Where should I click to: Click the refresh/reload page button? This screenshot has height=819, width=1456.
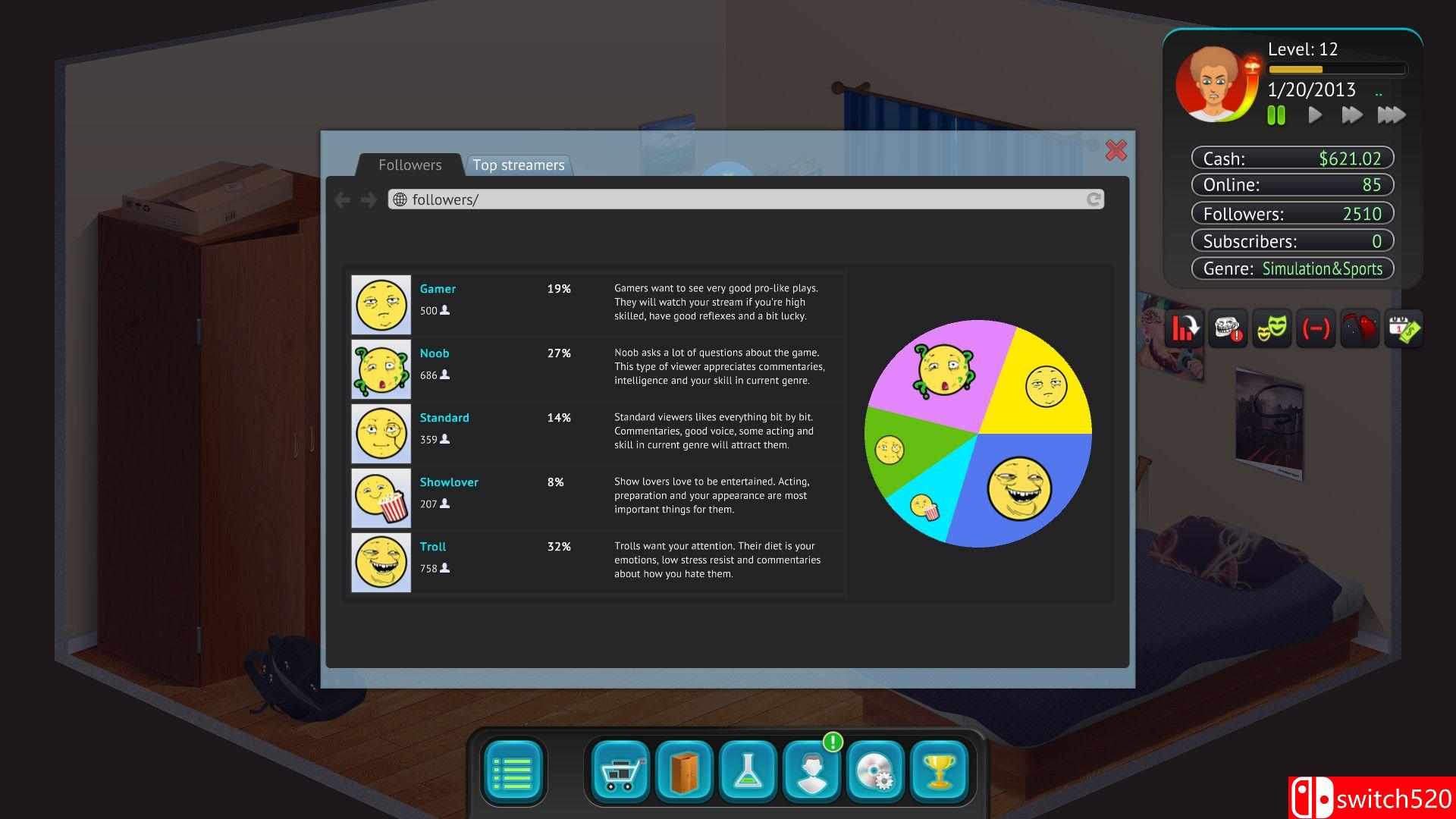(1094, 199)
